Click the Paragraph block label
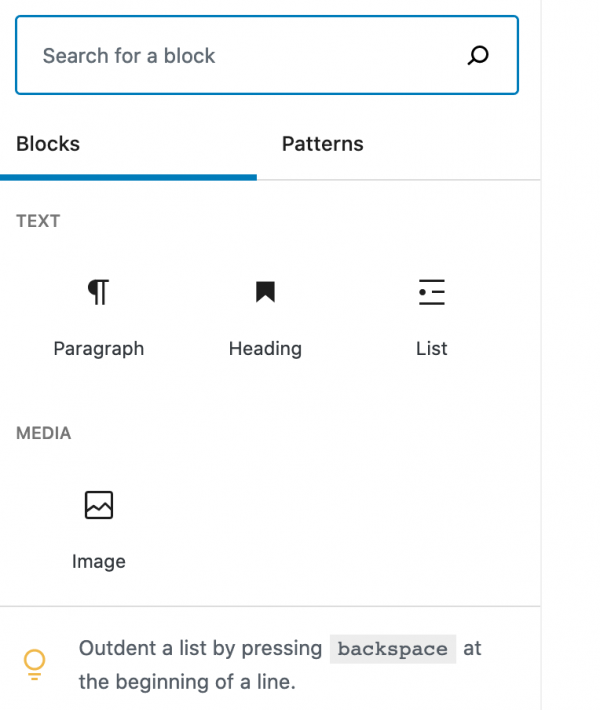 (99, 349)
